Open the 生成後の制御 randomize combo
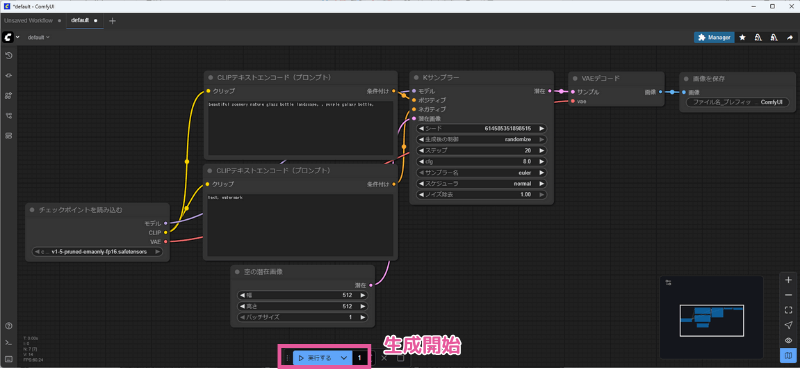The height and width of the screenshot is (370, 800). [482, 139]
